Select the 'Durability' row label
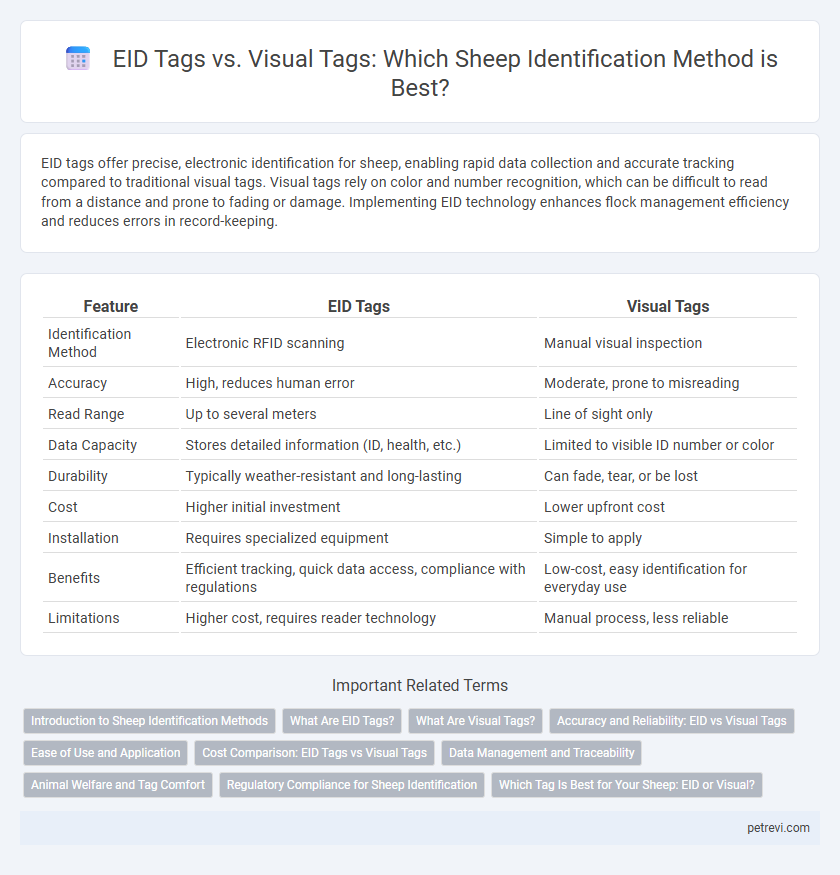This screenshot has height=875, width=840. pos(111,476)
